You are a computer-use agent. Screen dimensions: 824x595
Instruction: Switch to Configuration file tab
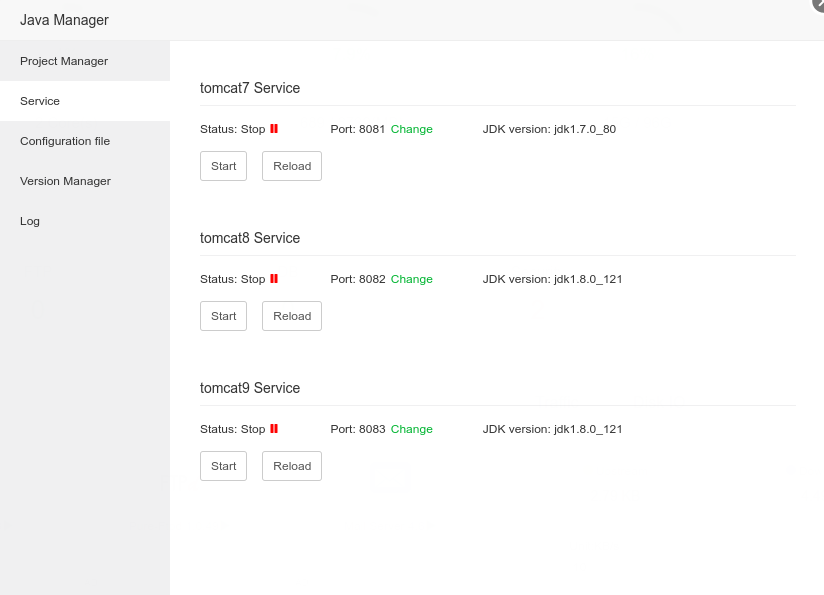(x=65, y=141)
